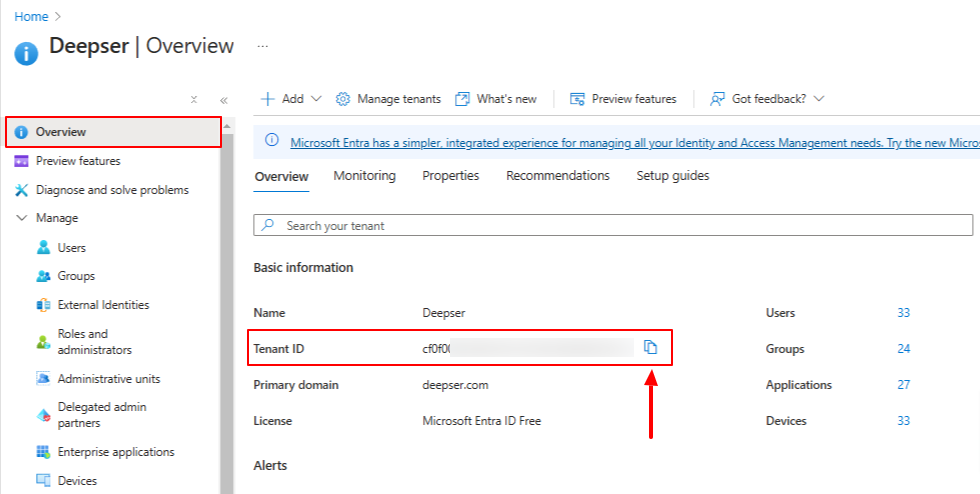Open the Users count link 33
Viewport: 980px width, 494px height.
click(904, 313)
